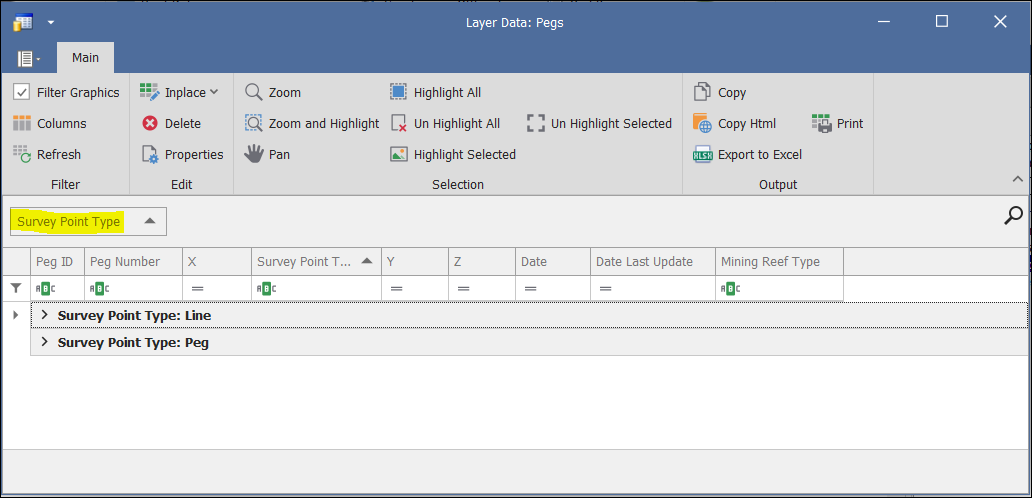1032x498 pixels.
Task: Open the search magnifier on right
Action: click(1013, 215)
